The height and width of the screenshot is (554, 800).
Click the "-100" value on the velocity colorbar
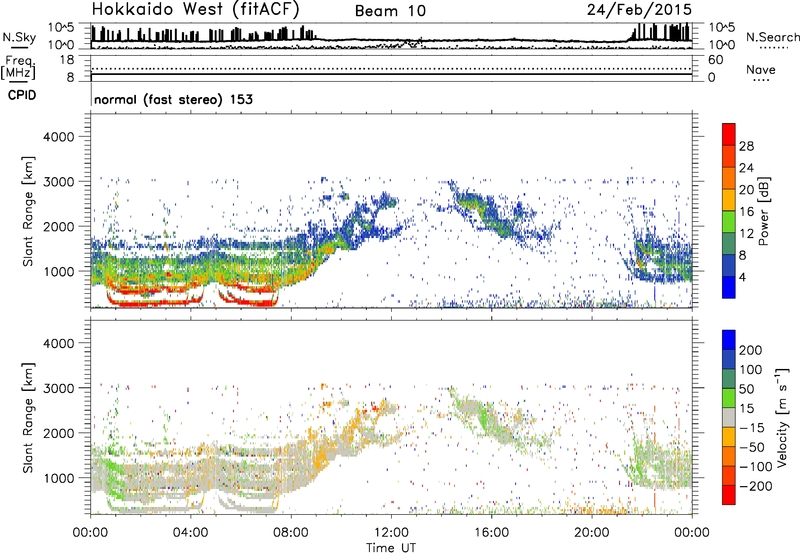pos(756,467)
